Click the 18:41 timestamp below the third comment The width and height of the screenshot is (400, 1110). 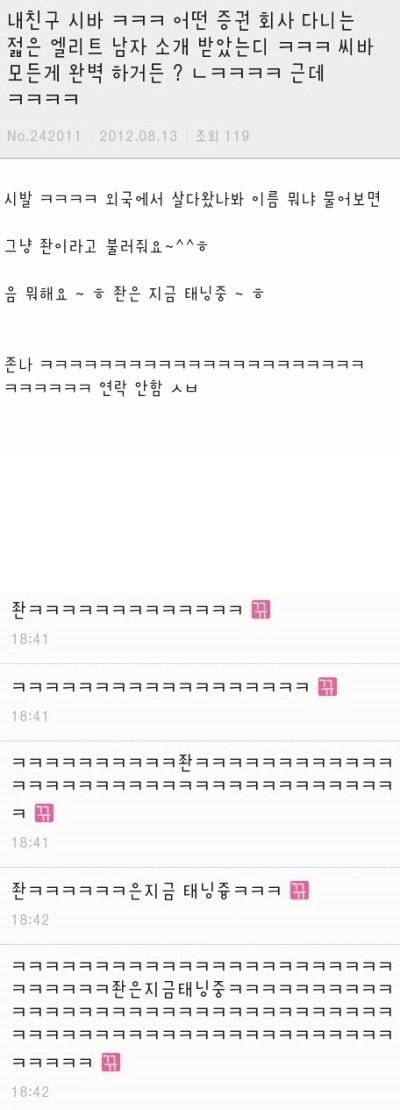coord(30,842)
